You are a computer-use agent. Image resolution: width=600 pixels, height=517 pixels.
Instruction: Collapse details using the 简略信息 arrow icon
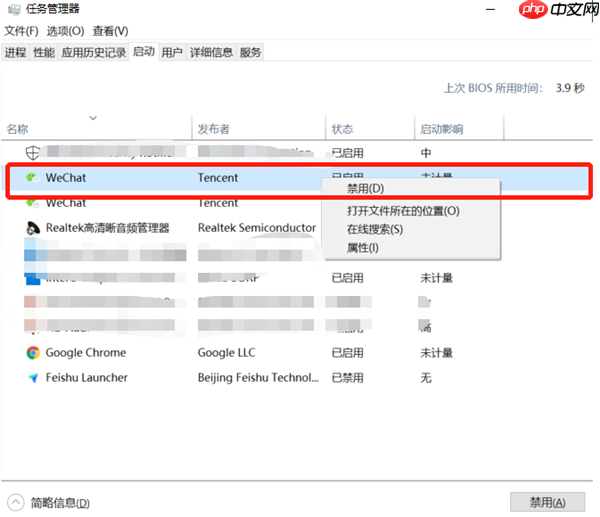click(16, 502)
